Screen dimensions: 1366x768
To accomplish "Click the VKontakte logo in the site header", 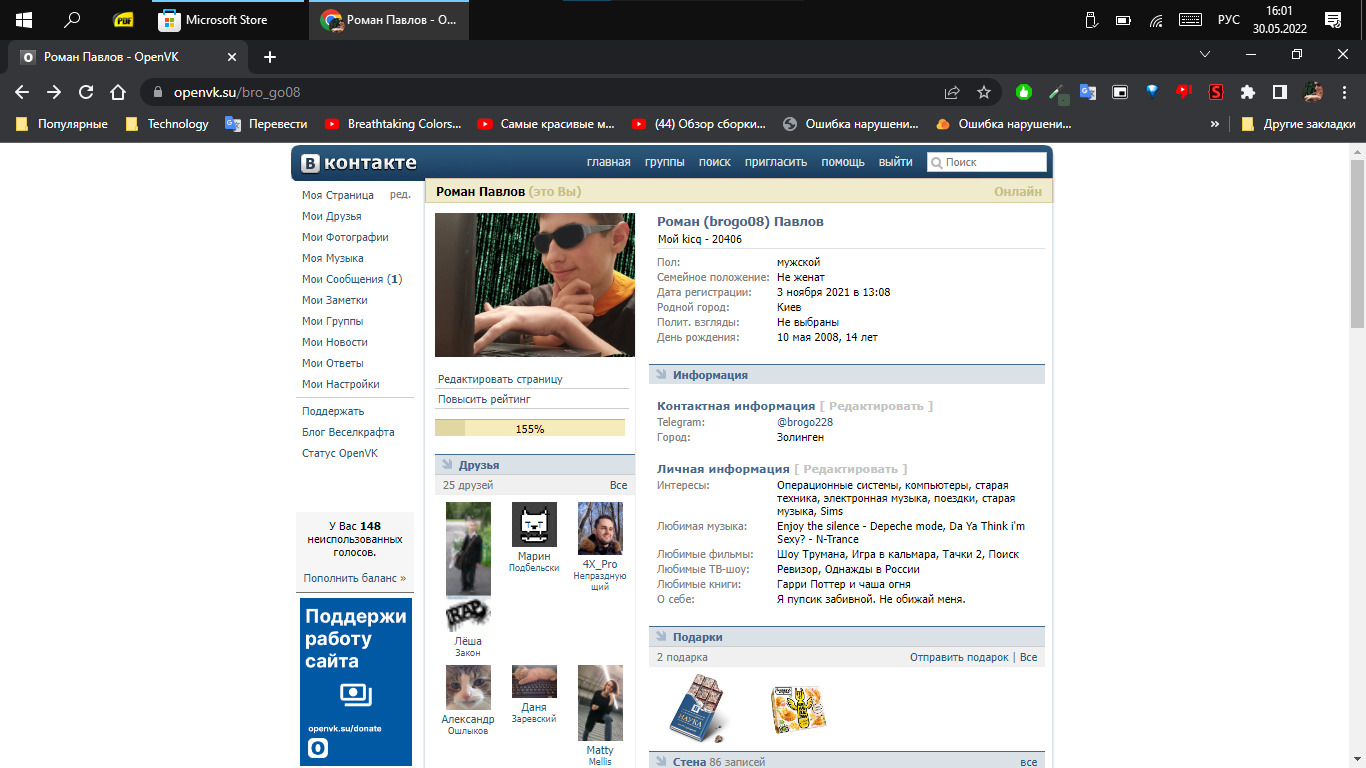I will (360, 162).
